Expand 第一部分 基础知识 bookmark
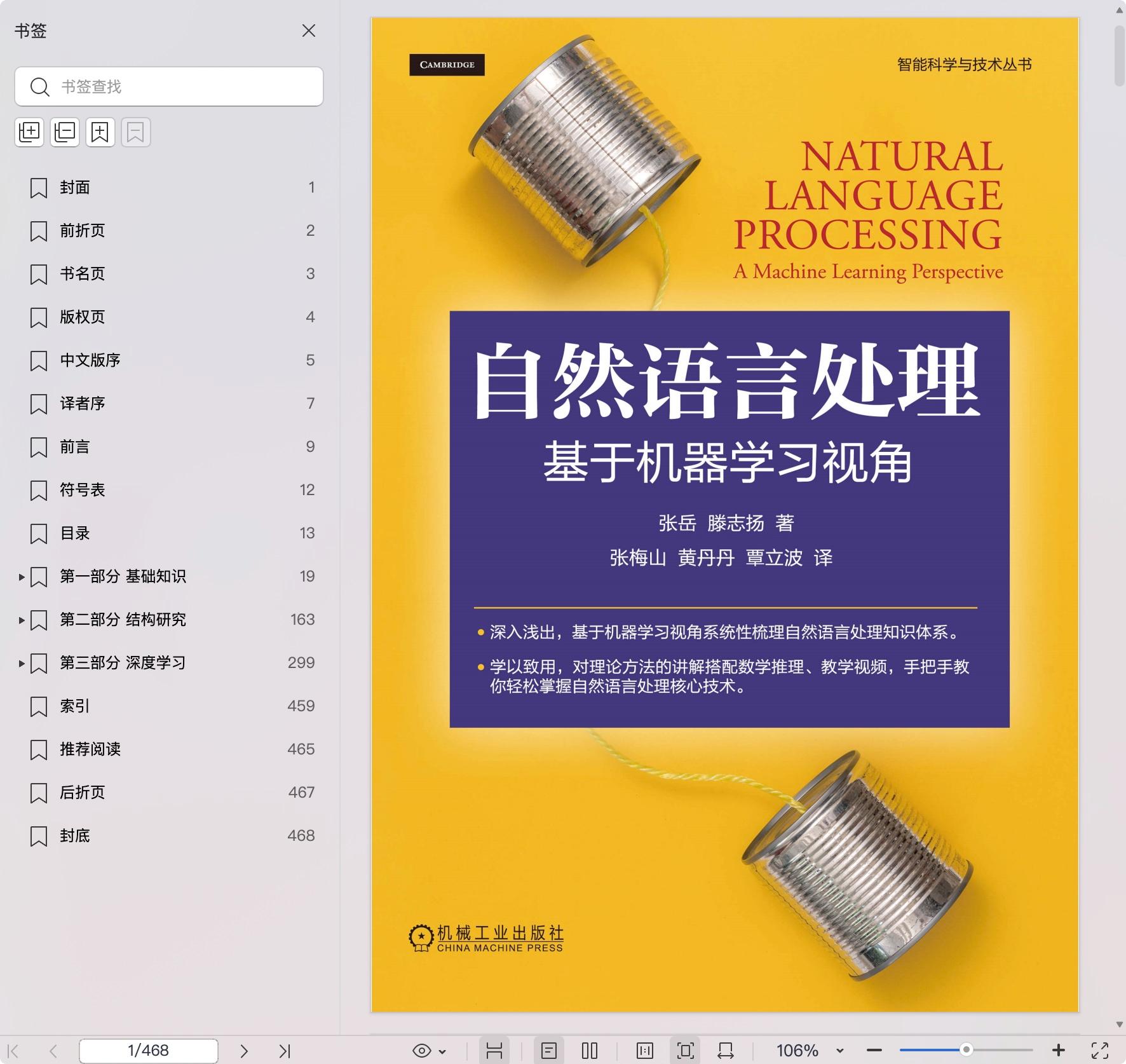This screenshot has width=1126, height=1064. pos(22,577)
